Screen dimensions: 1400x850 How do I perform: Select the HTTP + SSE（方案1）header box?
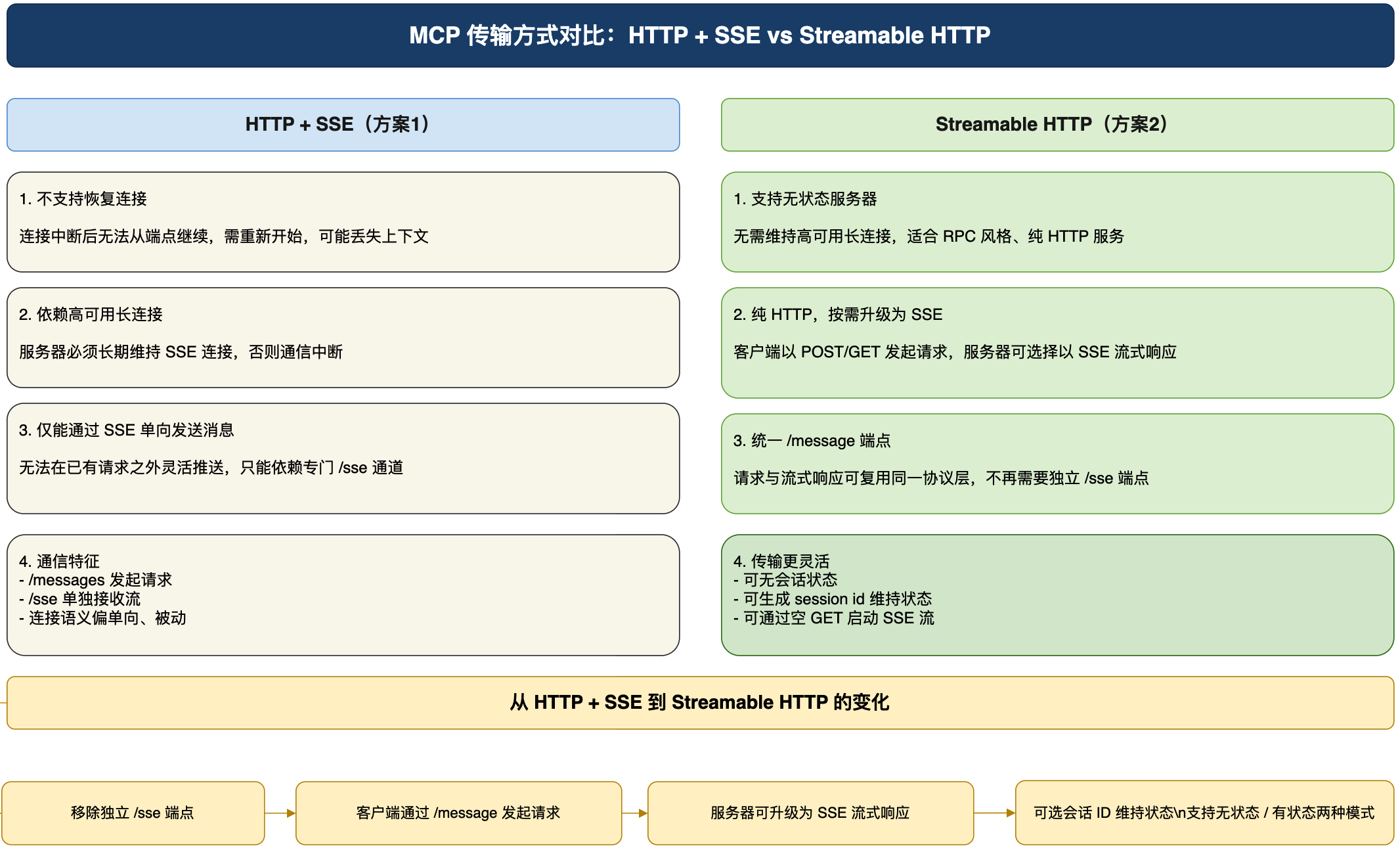[x=343, y=125]
